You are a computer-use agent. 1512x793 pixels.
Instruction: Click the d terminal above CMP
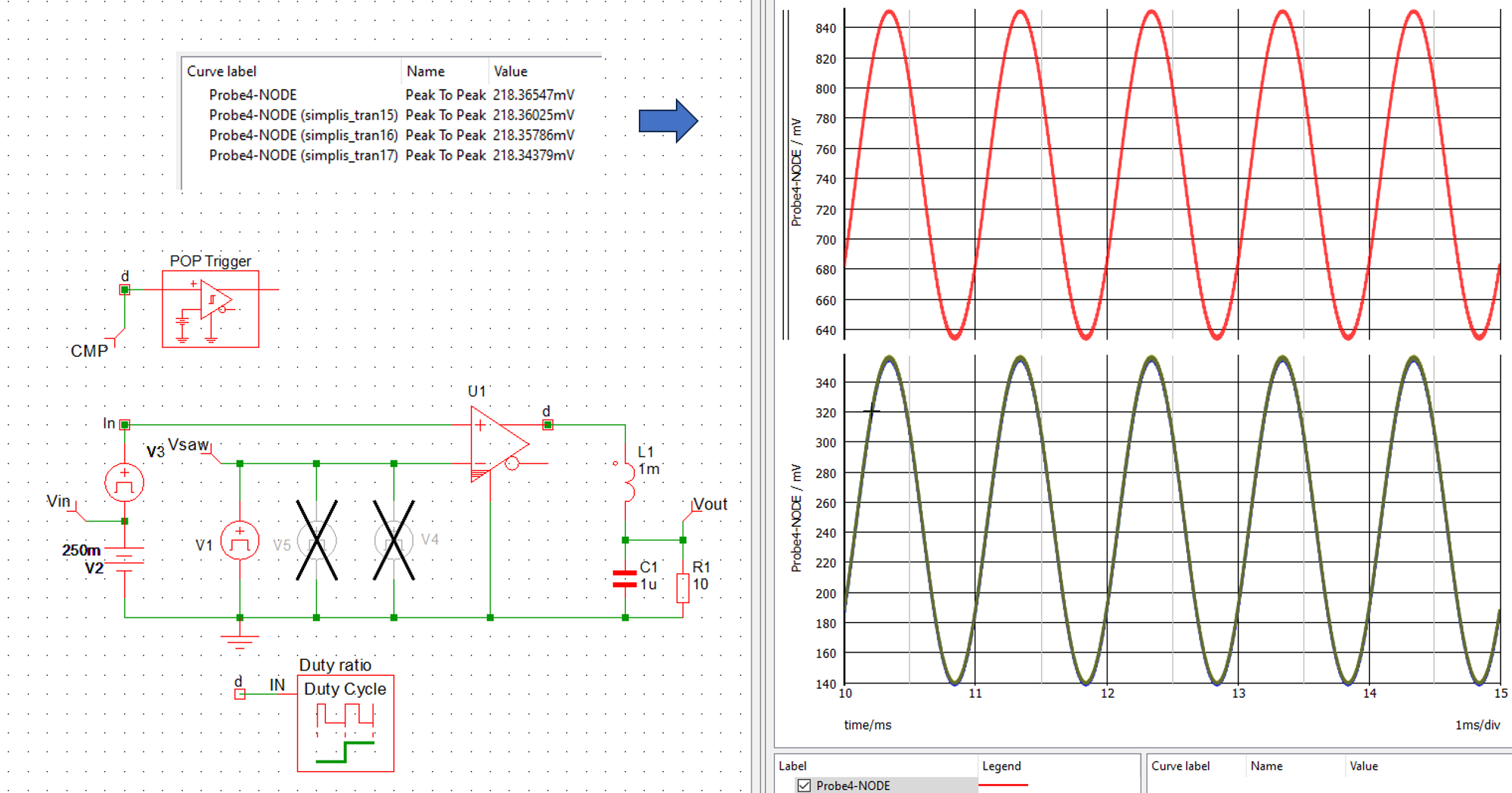pyautogui.click(x=125, y=290)
